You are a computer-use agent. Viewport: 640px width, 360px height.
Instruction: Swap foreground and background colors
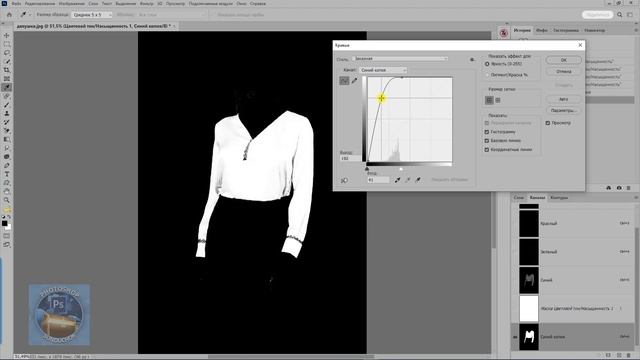pyautogui.click(x=9, y=217)
